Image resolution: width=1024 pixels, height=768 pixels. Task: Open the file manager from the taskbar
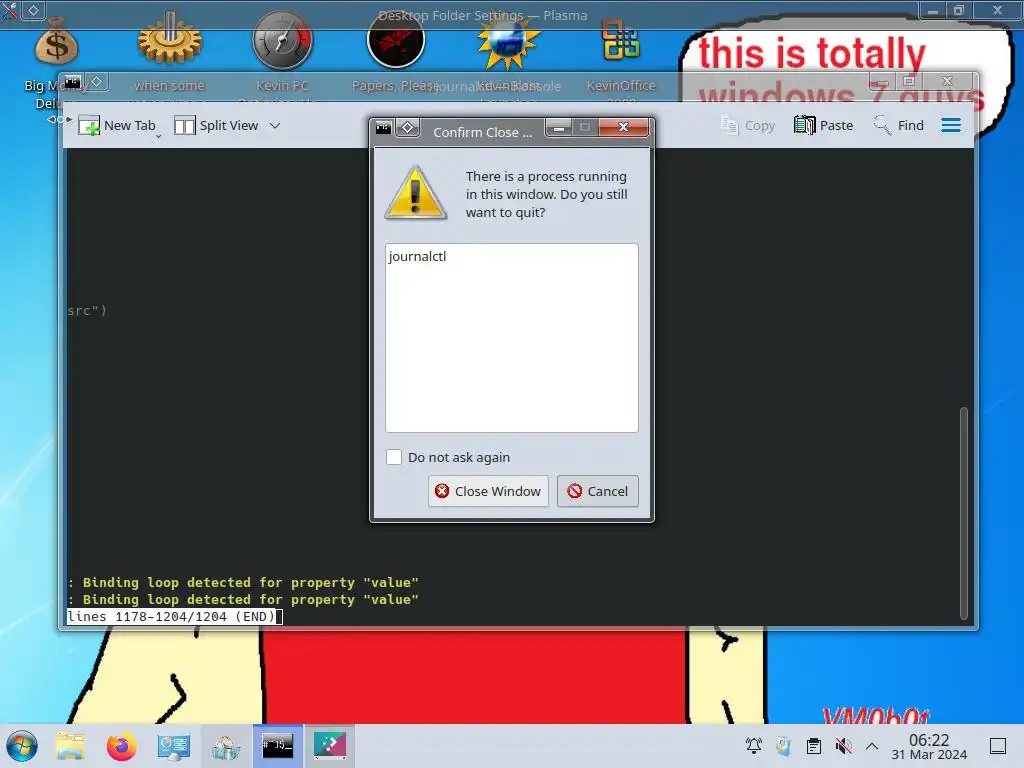pyautogui.click(x=70, y=746)
